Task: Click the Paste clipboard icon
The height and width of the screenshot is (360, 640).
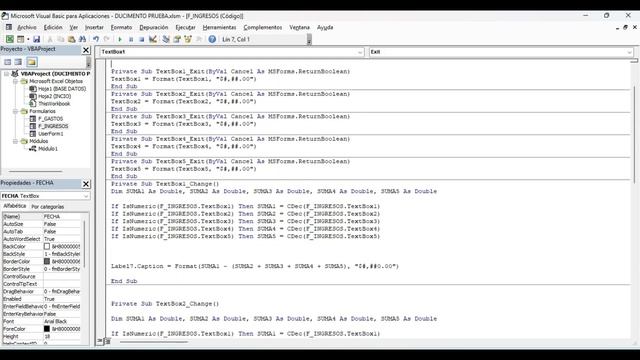Action: [71, 39]
